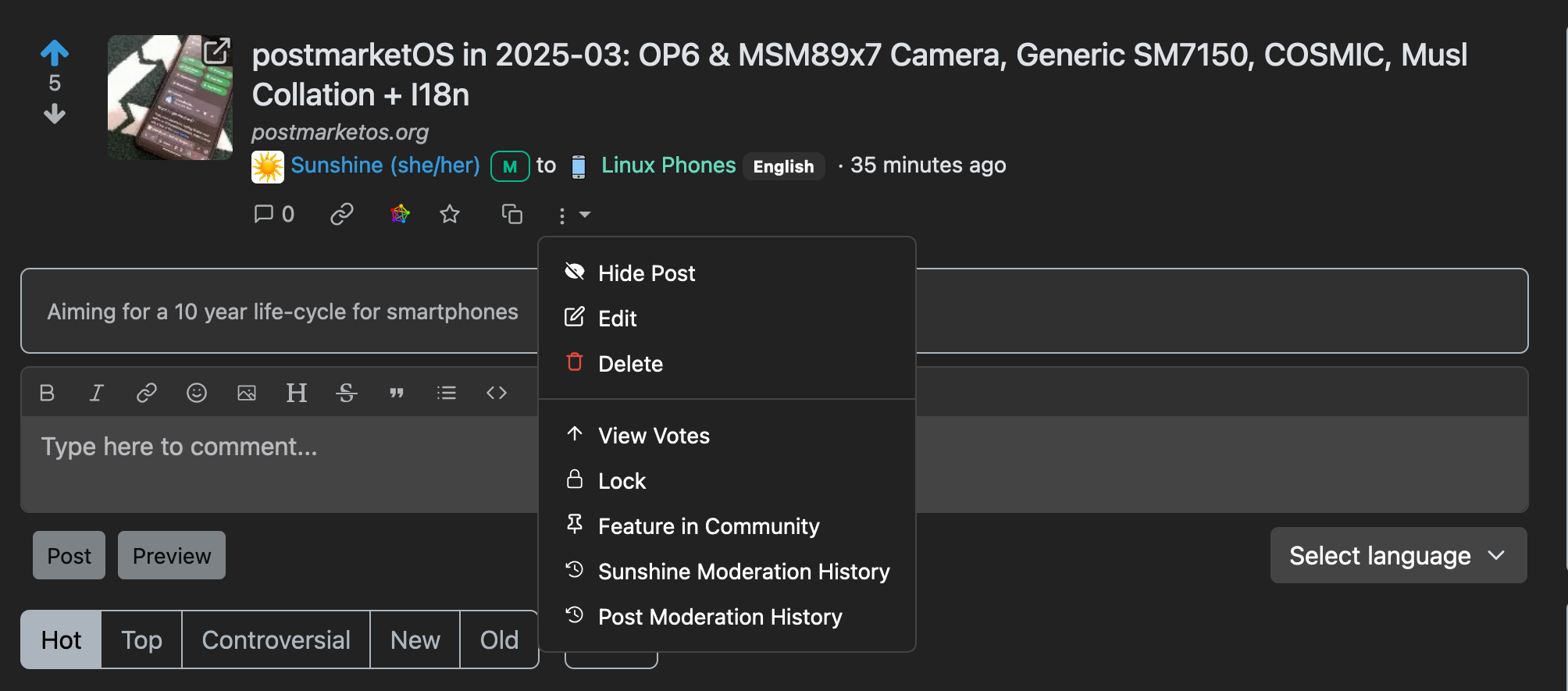
Task: Upvote the postmarketOS post
Action: (55, 53)
